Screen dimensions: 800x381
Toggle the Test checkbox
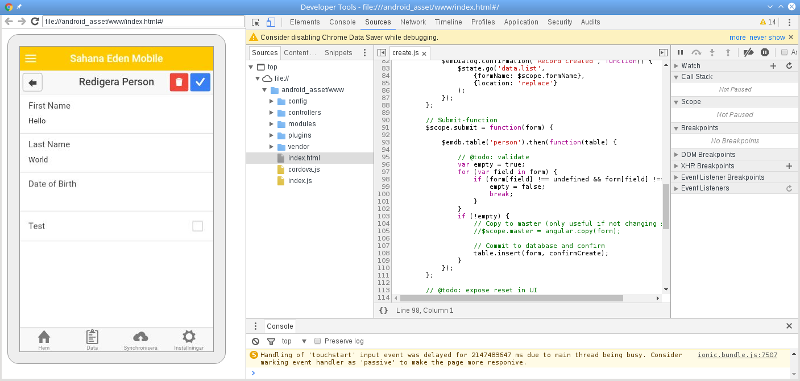click(x=197, y=226)
